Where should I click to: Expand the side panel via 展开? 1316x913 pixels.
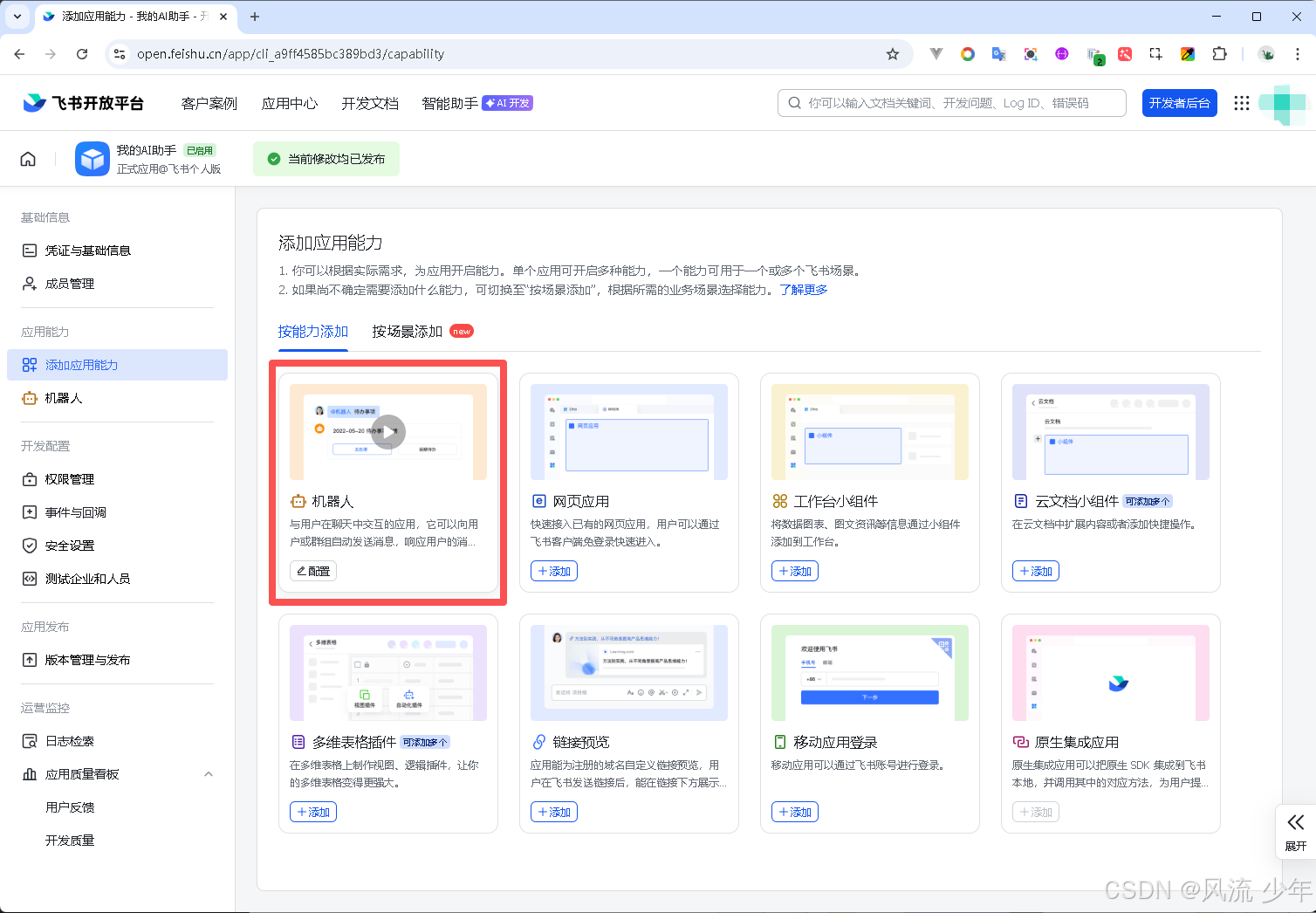(1295, 831)
